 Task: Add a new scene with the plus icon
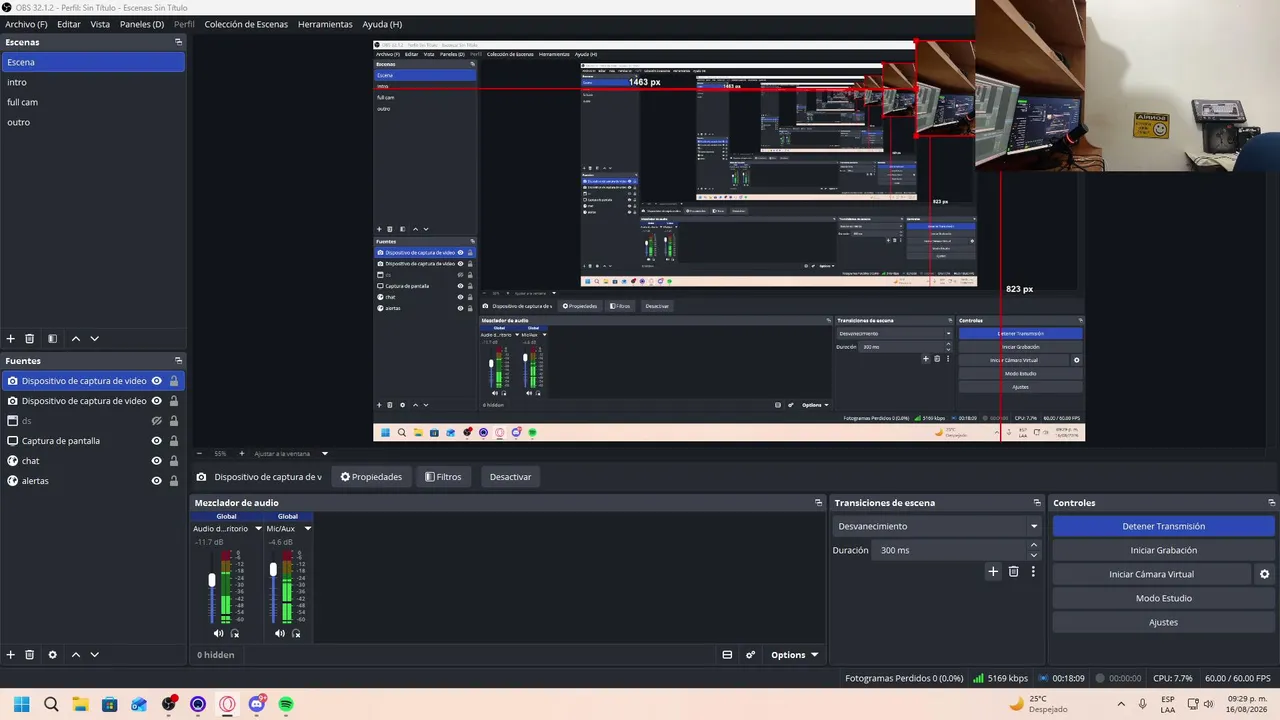pyautogui.click(x=11, y=339)
